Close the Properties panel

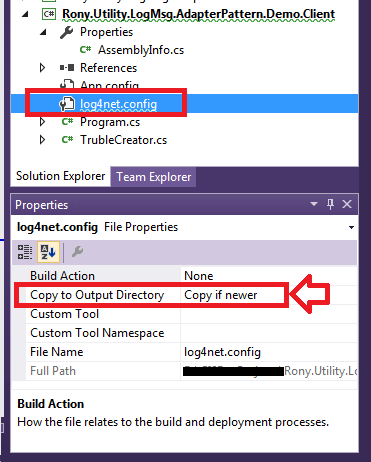(347, 204)
